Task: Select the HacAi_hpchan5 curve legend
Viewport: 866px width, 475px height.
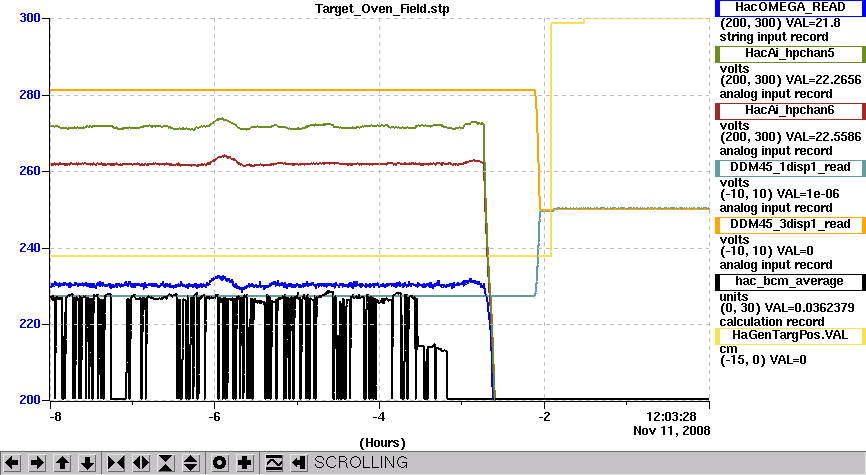Action: click(790, 54)
